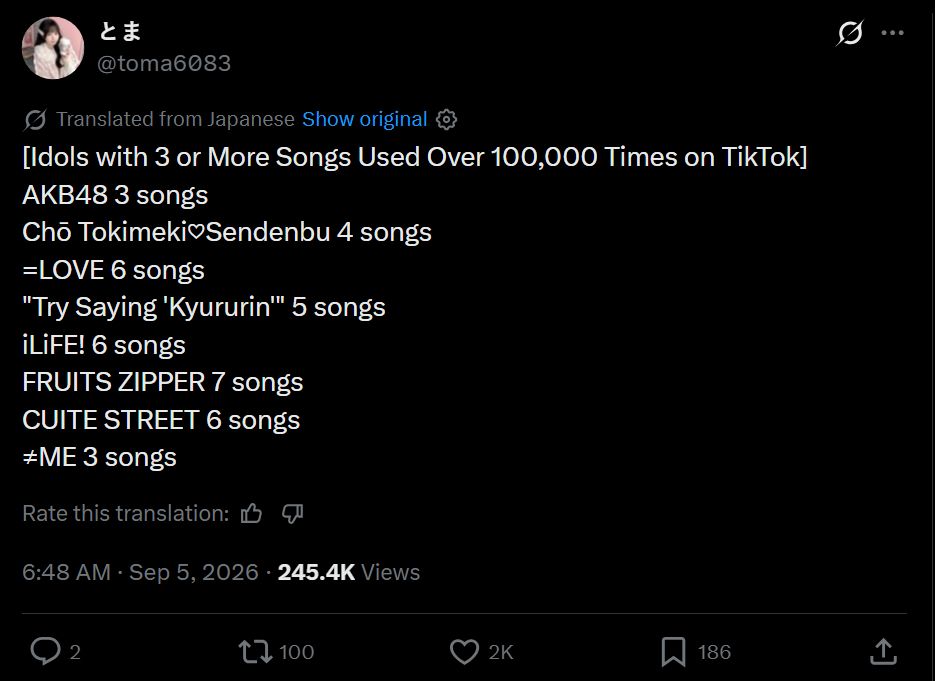Click the Grok icon beside Translated from Japanese
935x681 pixels.
[35, 119]
